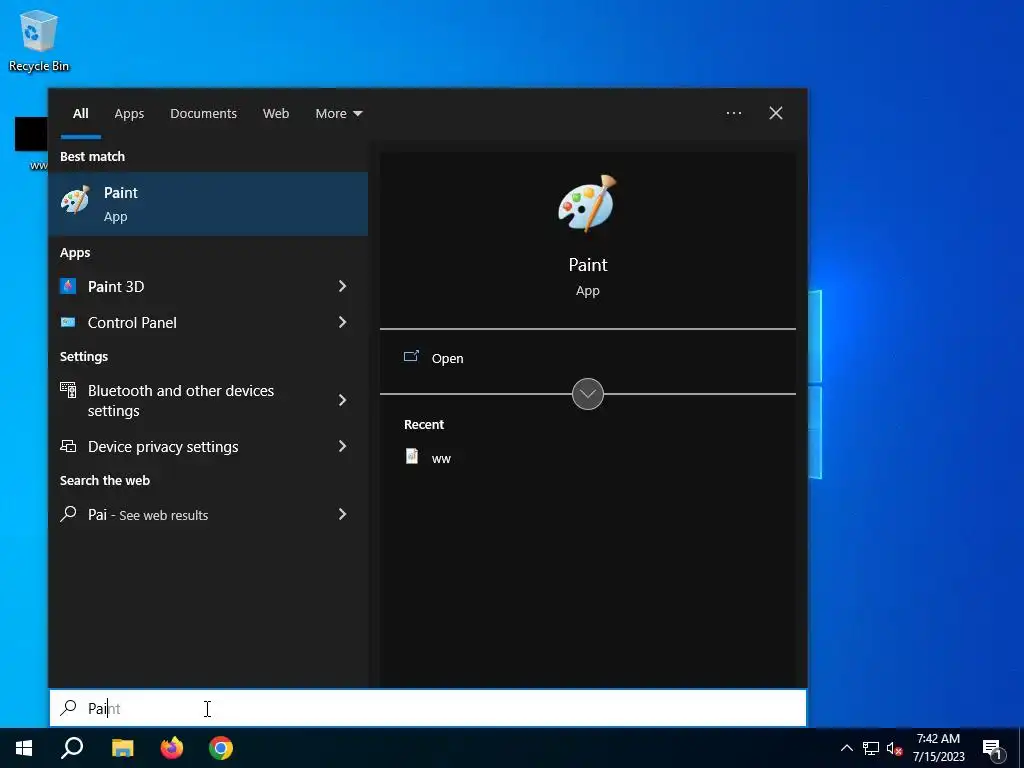Switch to the Apps tab
The height and width of the screenshot is (768, 1024).
129,114
